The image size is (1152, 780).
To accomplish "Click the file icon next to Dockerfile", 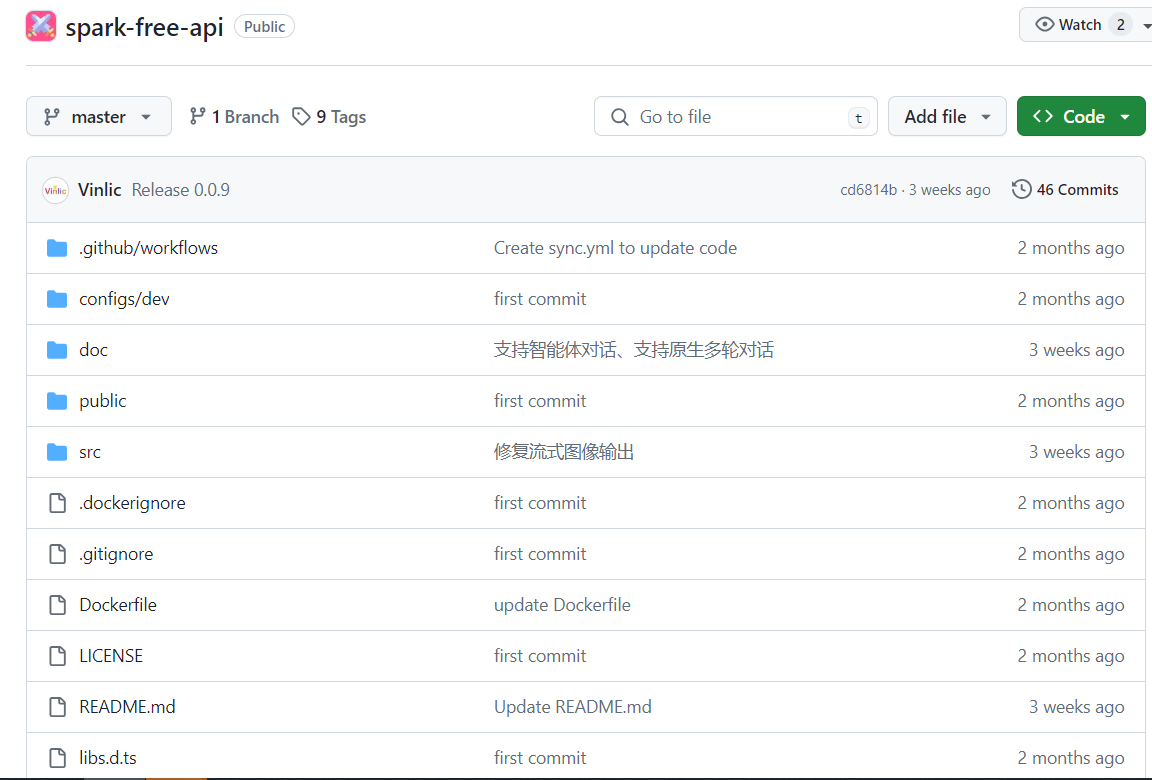I will [x=56, y=604].
